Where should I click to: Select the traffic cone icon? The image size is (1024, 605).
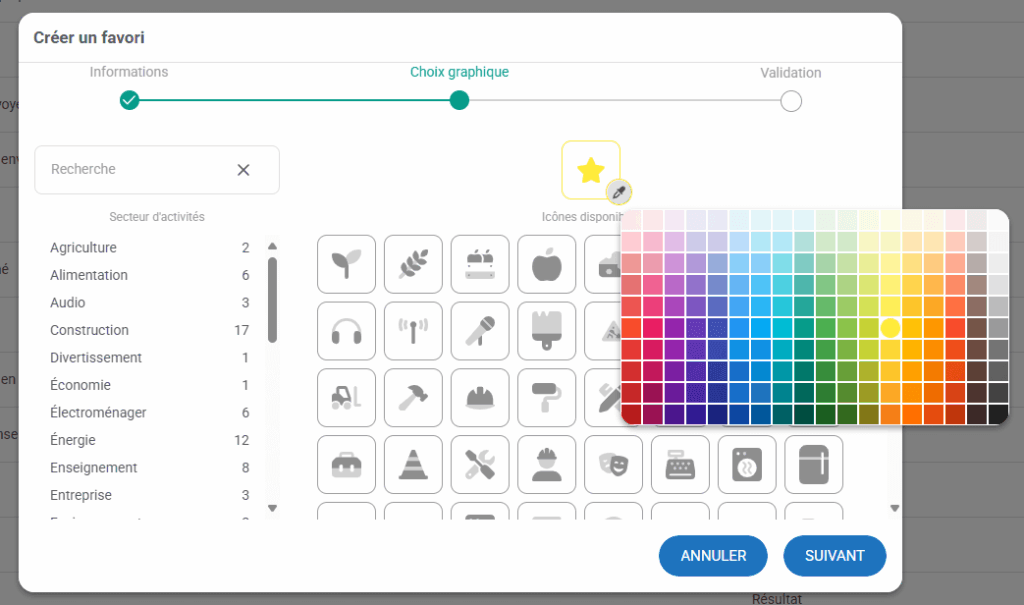413,464
